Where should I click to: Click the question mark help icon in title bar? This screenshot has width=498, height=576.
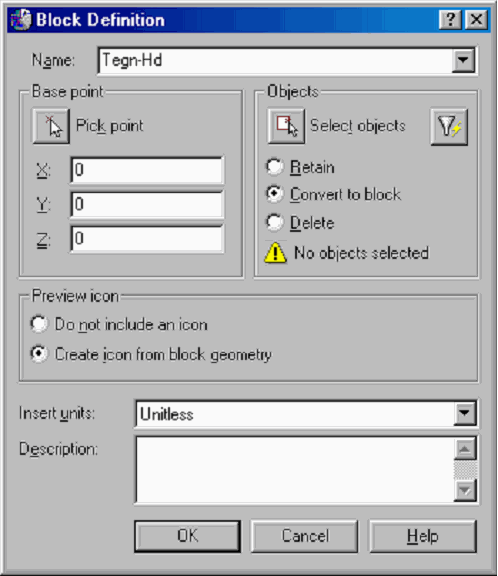(x=450, y=19)
